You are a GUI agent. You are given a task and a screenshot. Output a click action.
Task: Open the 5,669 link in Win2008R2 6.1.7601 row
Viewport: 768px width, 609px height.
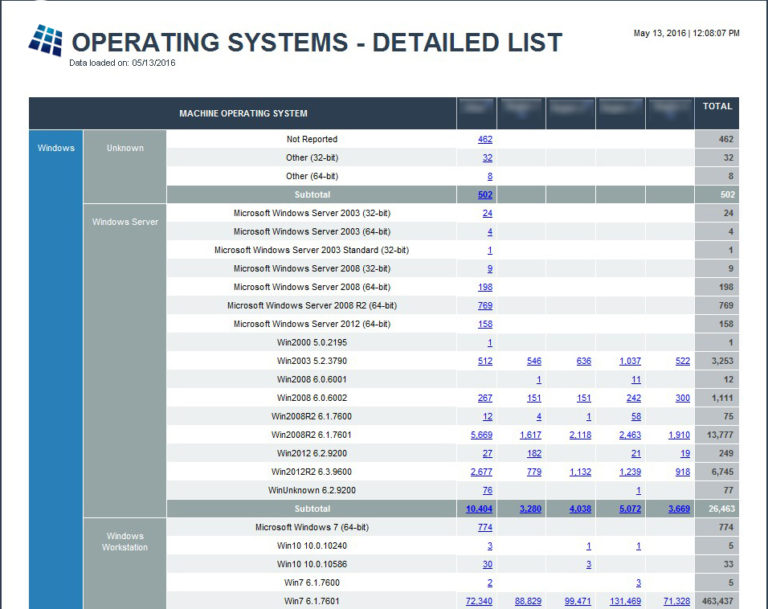(x=481, y=435)
